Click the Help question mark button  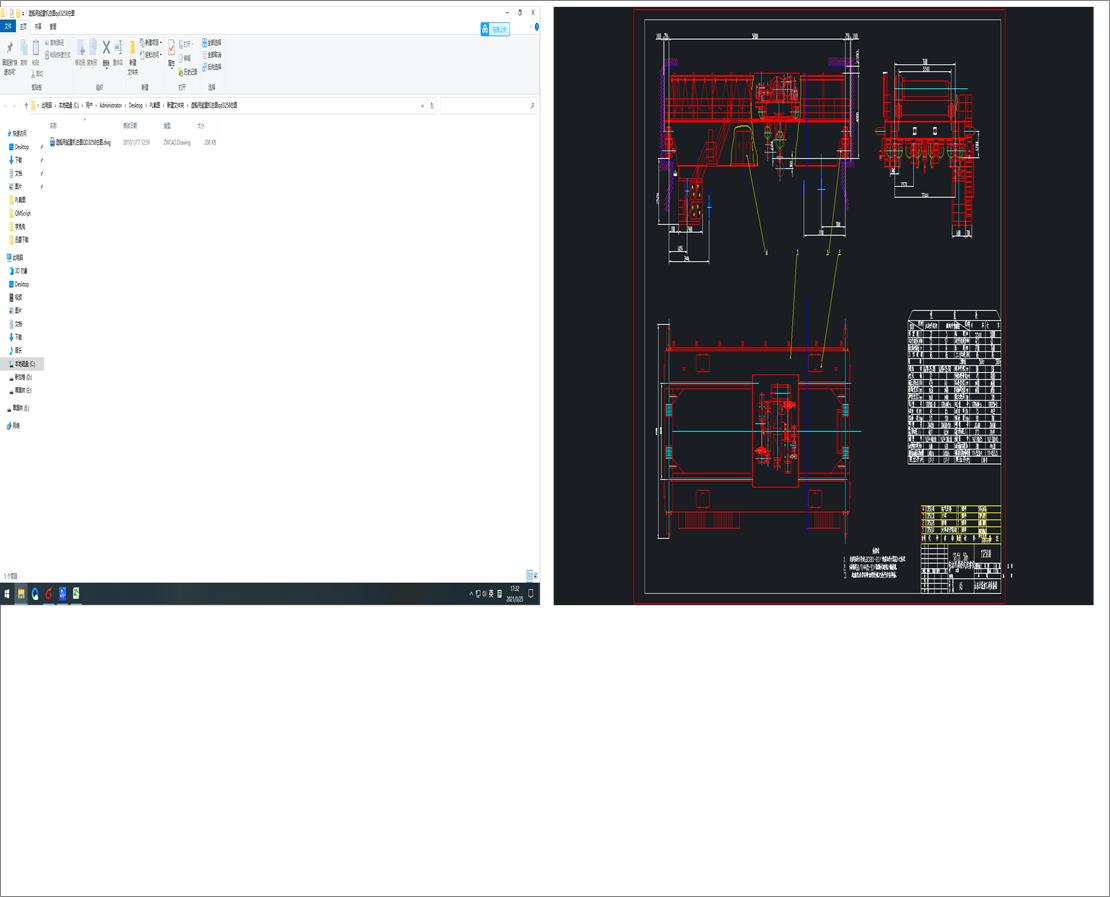pos(536,28)
